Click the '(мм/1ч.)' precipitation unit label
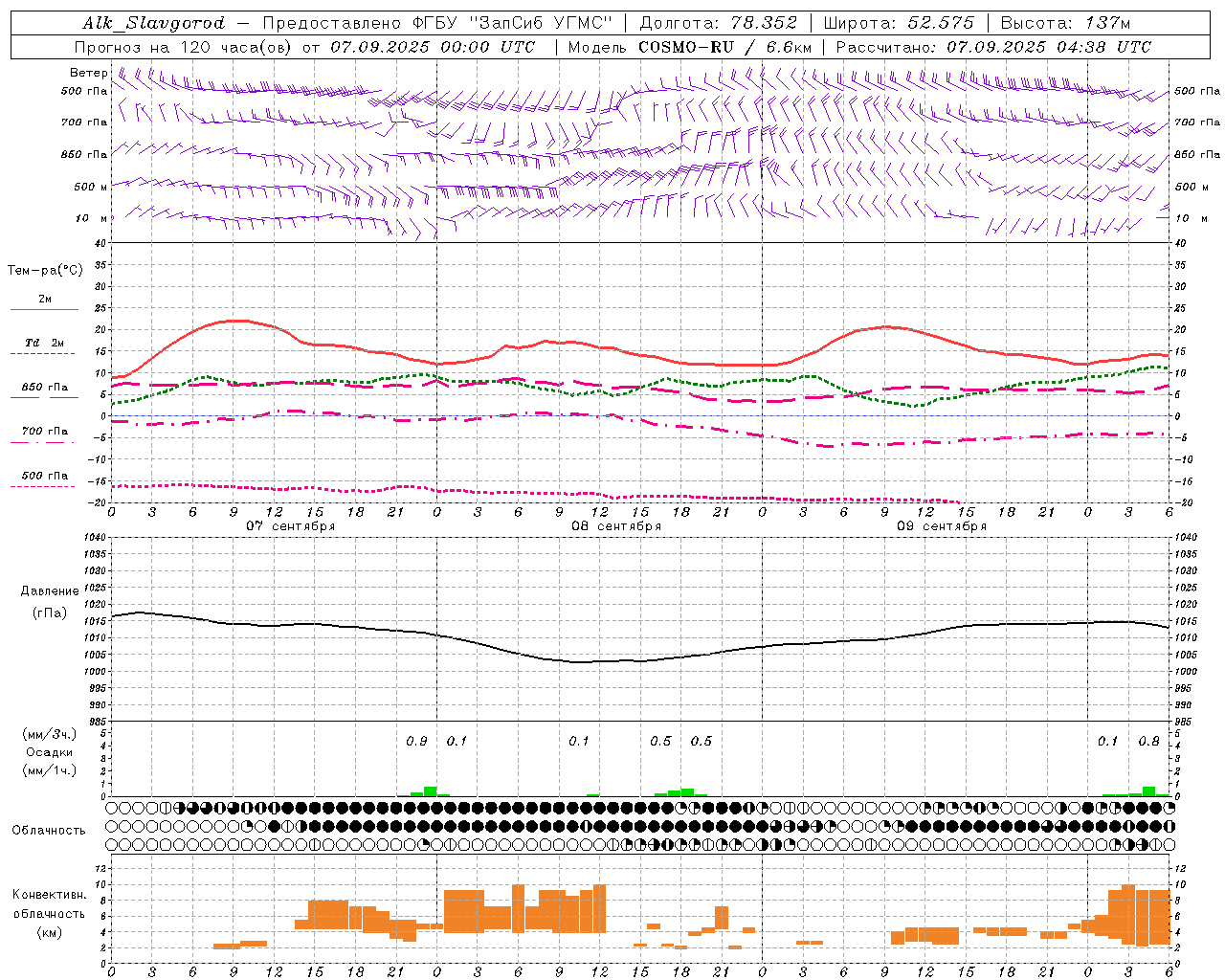1225x980 pixels. (50, 770)
